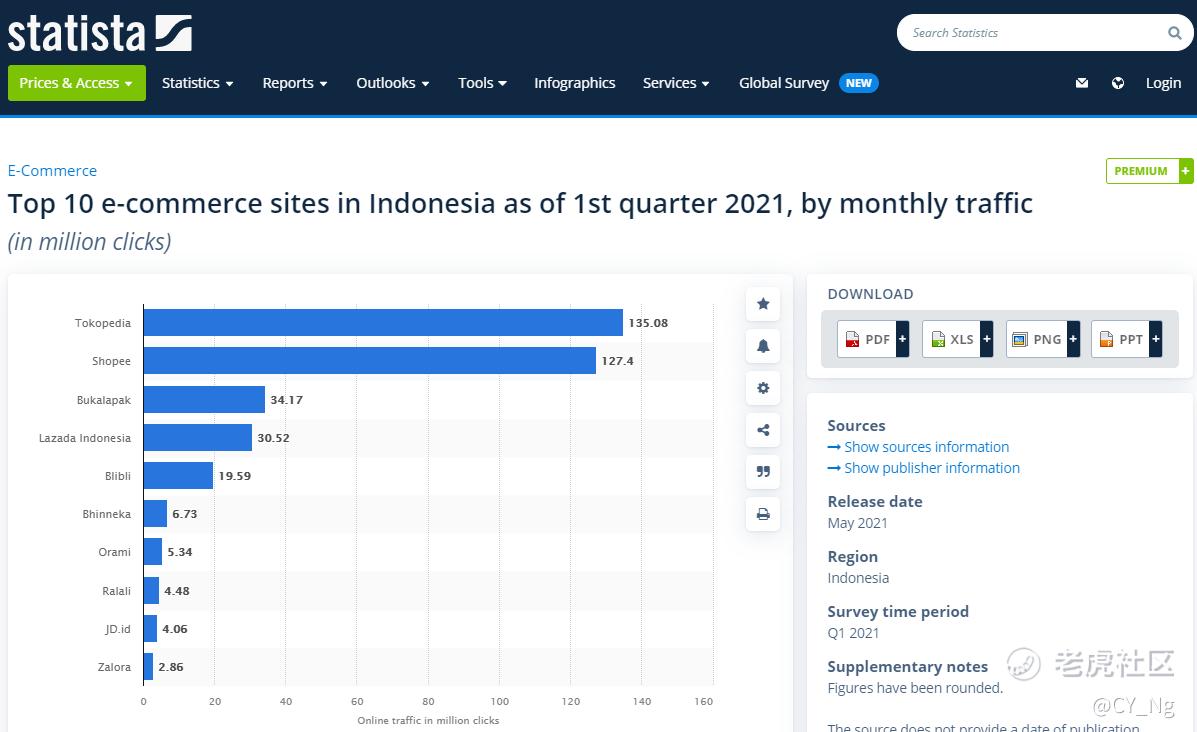
Task: Click the Orami label
Action: 115,552
